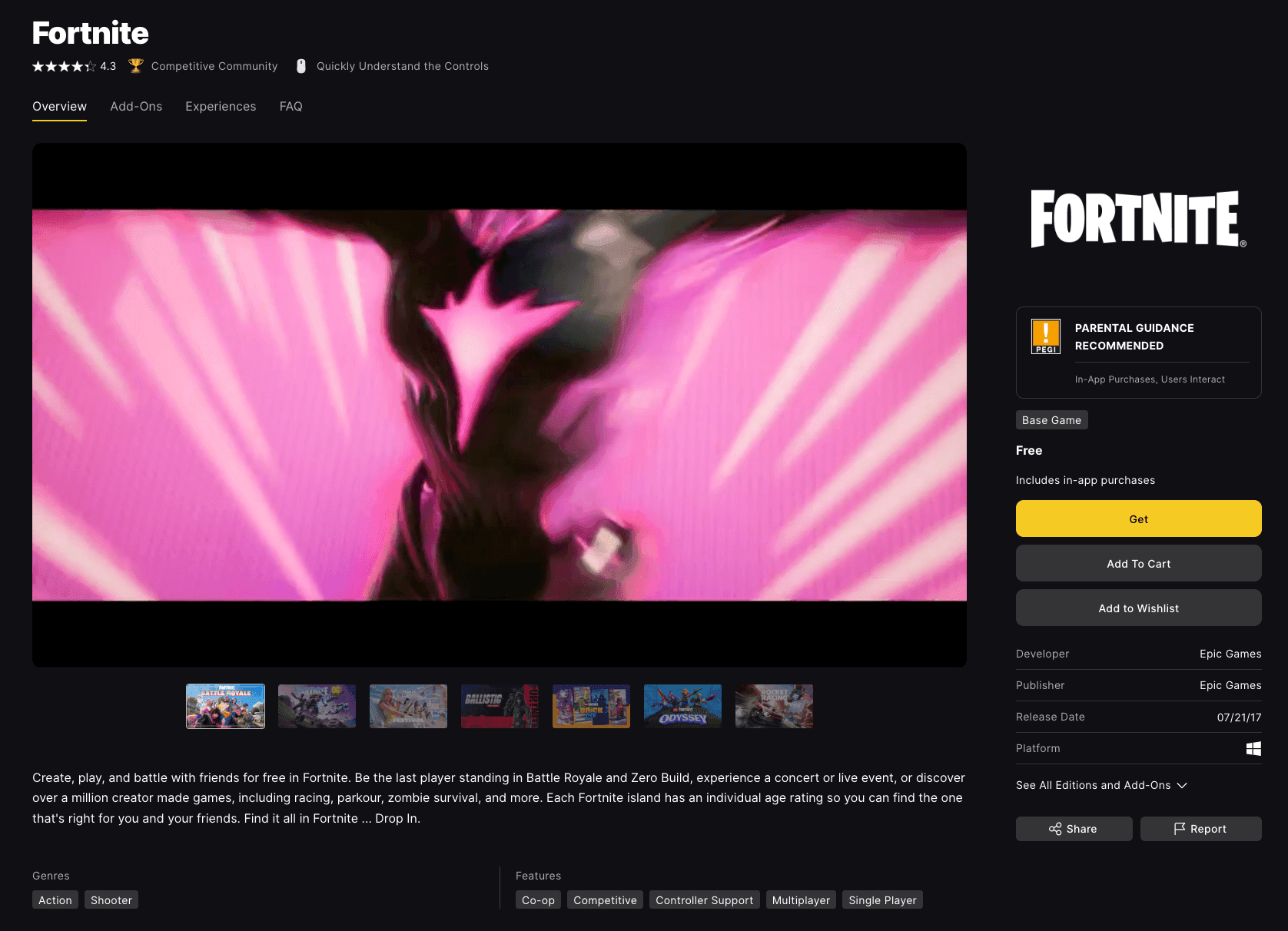The image size is (1288, 931).
Task: Share this game page
Action: coord(1074,829)
